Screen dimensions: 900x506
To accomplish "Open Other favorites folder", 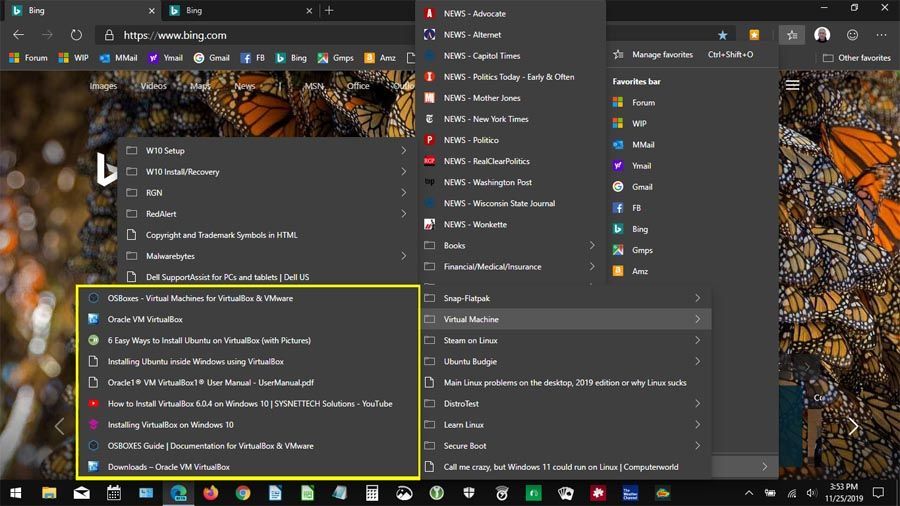I will tap(856, 57).
